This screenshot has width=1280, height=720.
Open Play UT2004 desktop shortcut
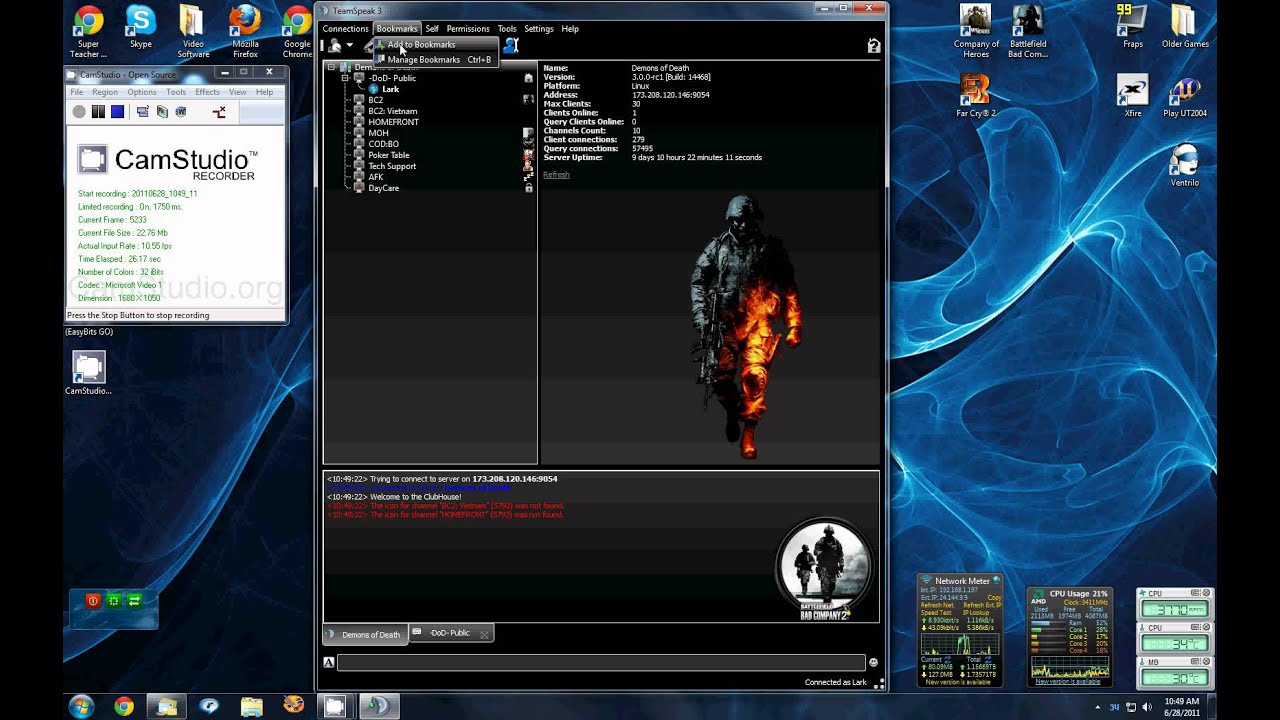[1184, 96]
